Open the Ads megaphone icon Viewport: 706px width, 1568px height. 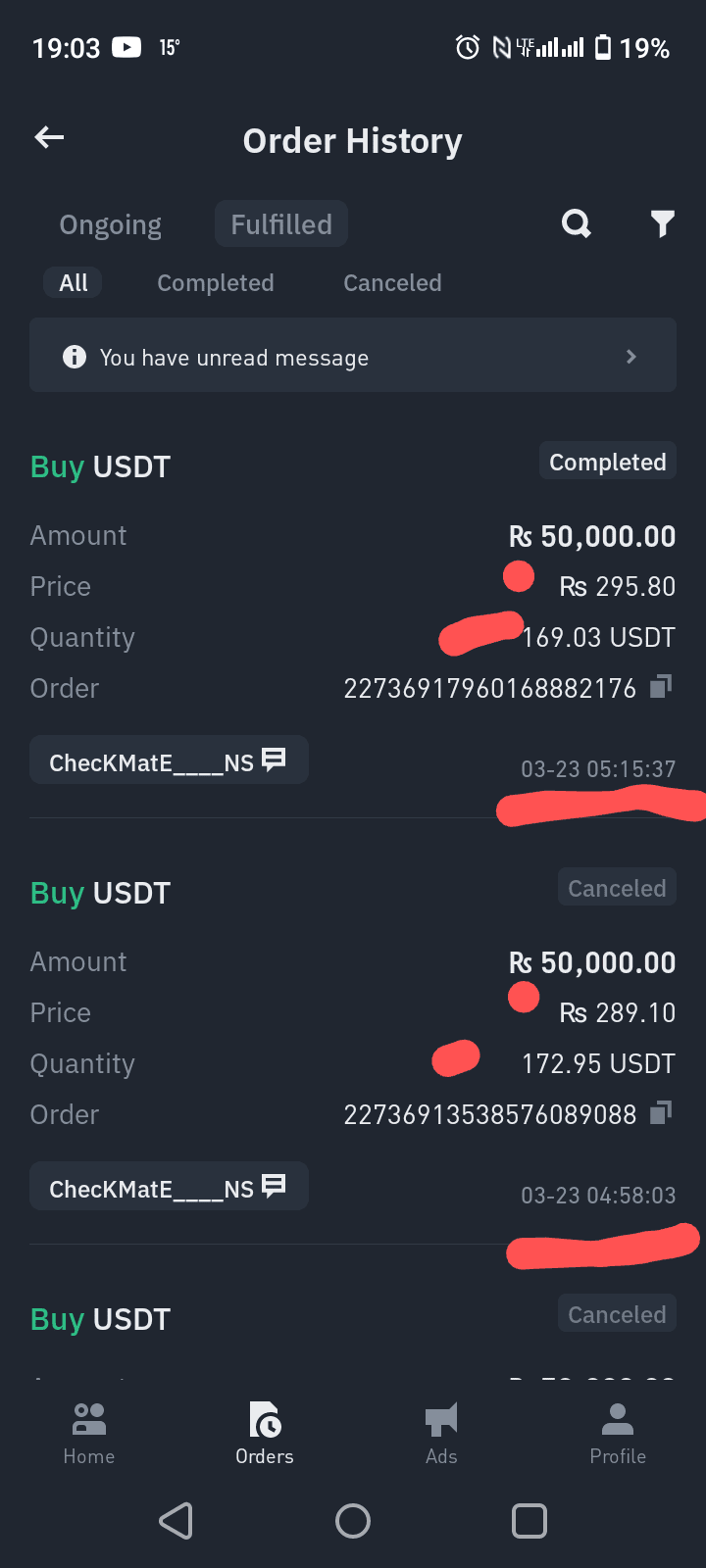(x=441, y=1419)
